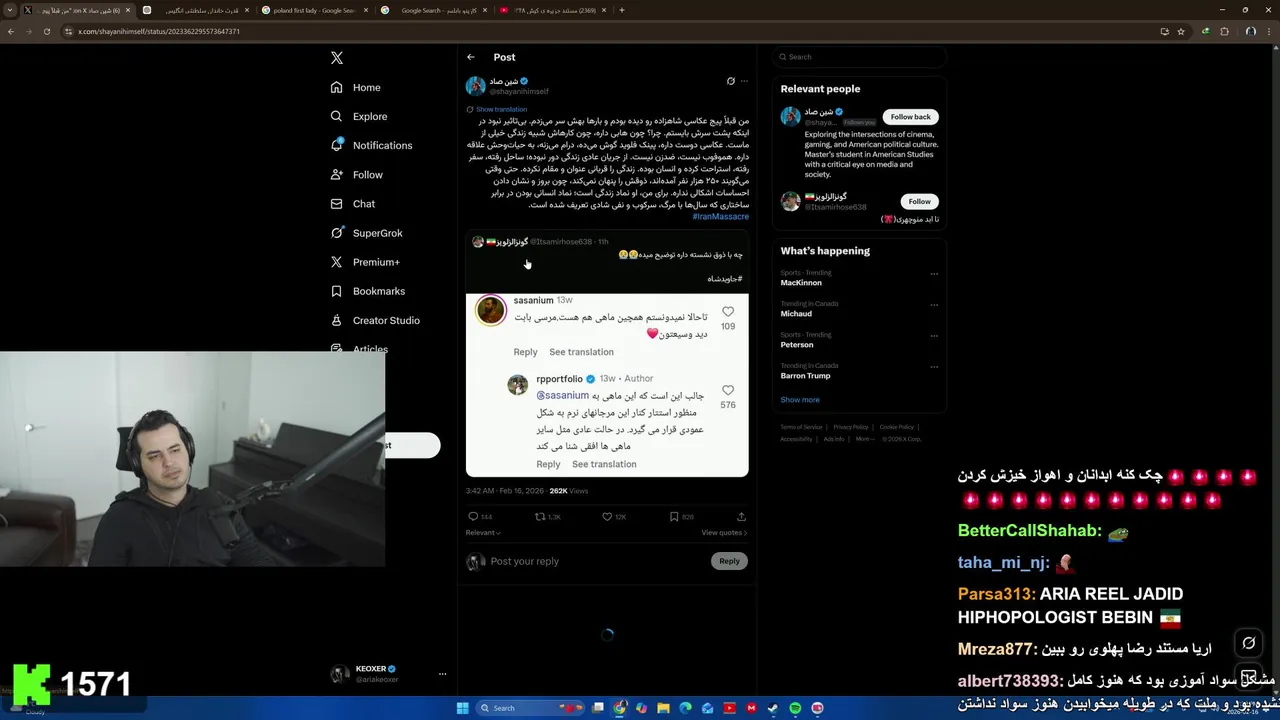
Task: Open Notifications in the sidebar
Action: click(x=371, y=145)
